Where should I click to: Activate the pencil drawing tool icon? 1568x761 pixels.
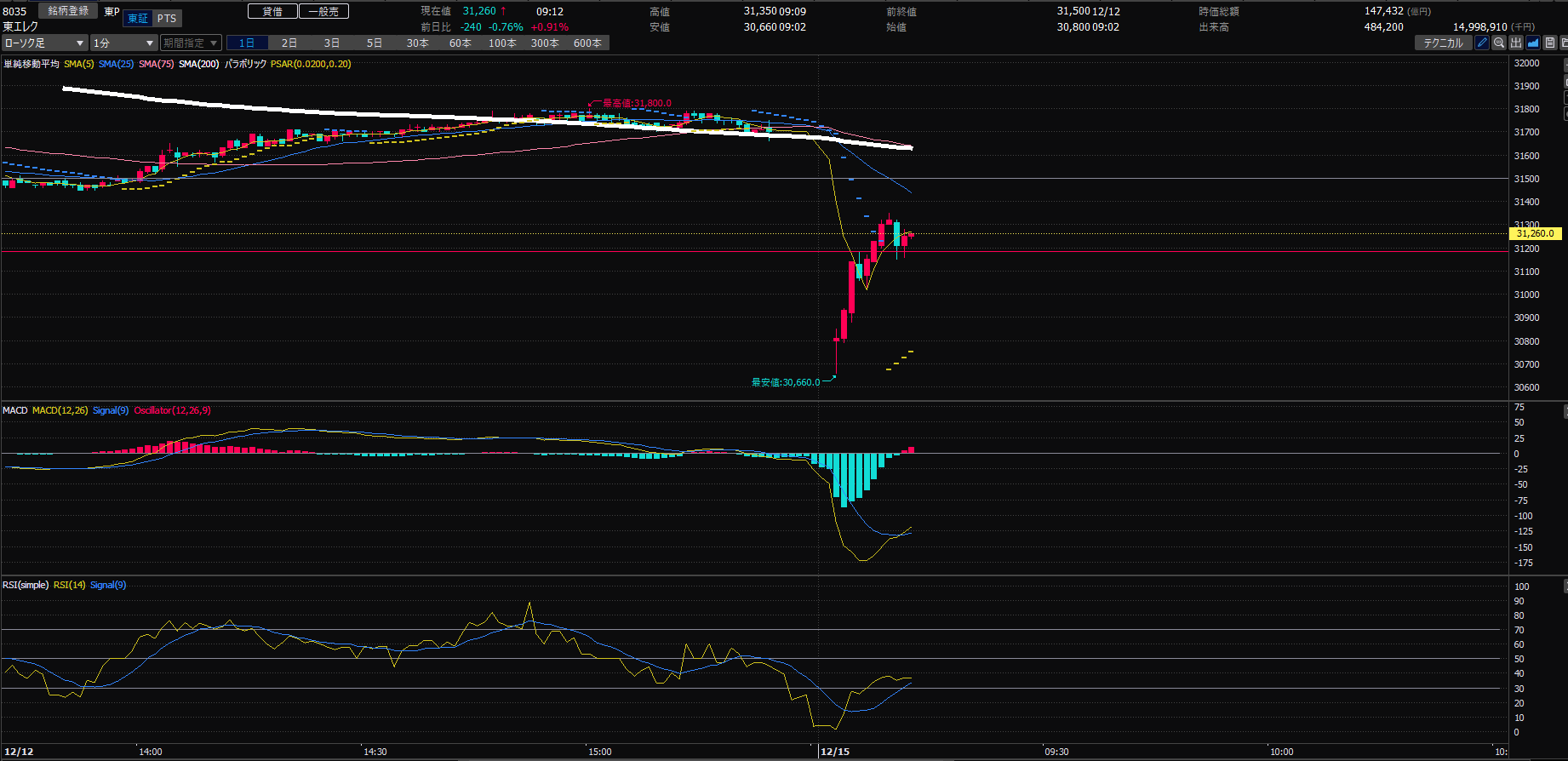click(1482, 43)
